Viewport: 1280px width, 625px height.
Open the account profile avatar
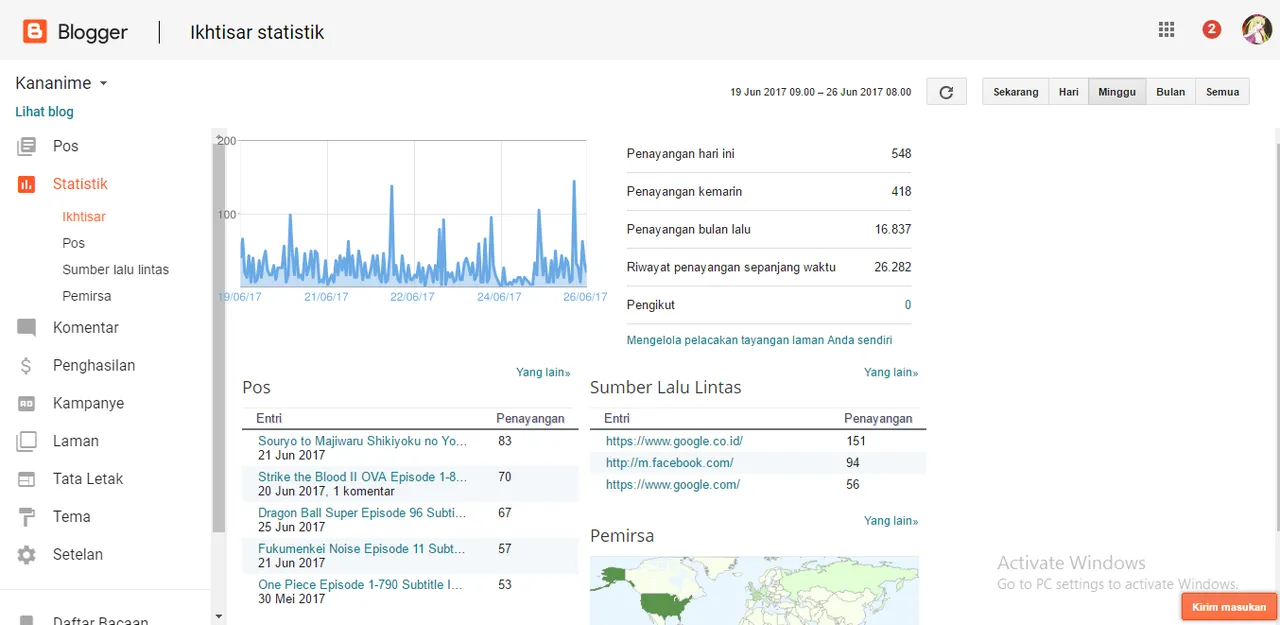coord(1256,30)
